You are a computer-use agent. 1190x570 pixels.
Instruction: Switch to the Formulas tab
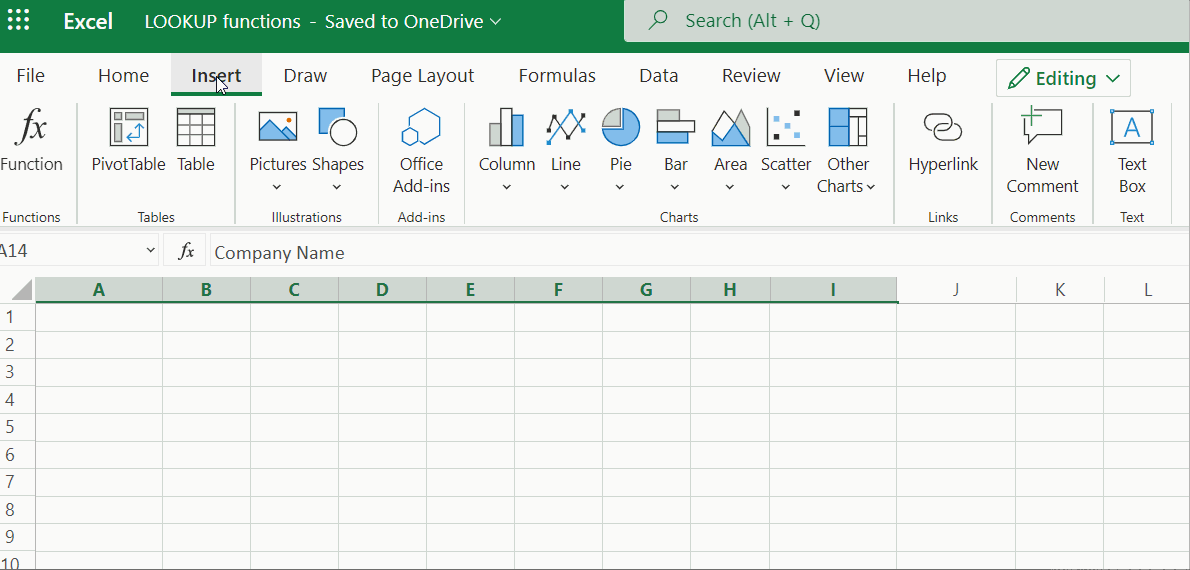pyautogui.click(x=557, y=76)
